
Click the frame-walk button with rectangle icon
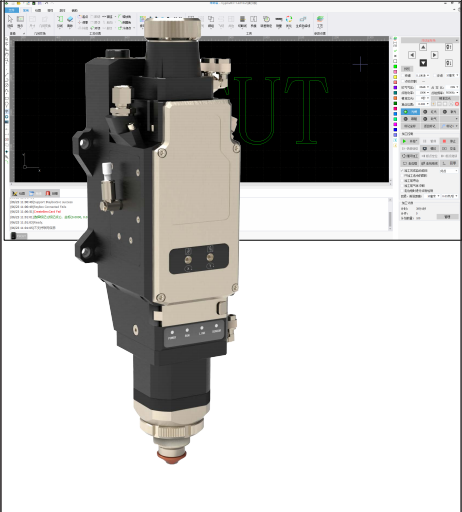(410, 163)
